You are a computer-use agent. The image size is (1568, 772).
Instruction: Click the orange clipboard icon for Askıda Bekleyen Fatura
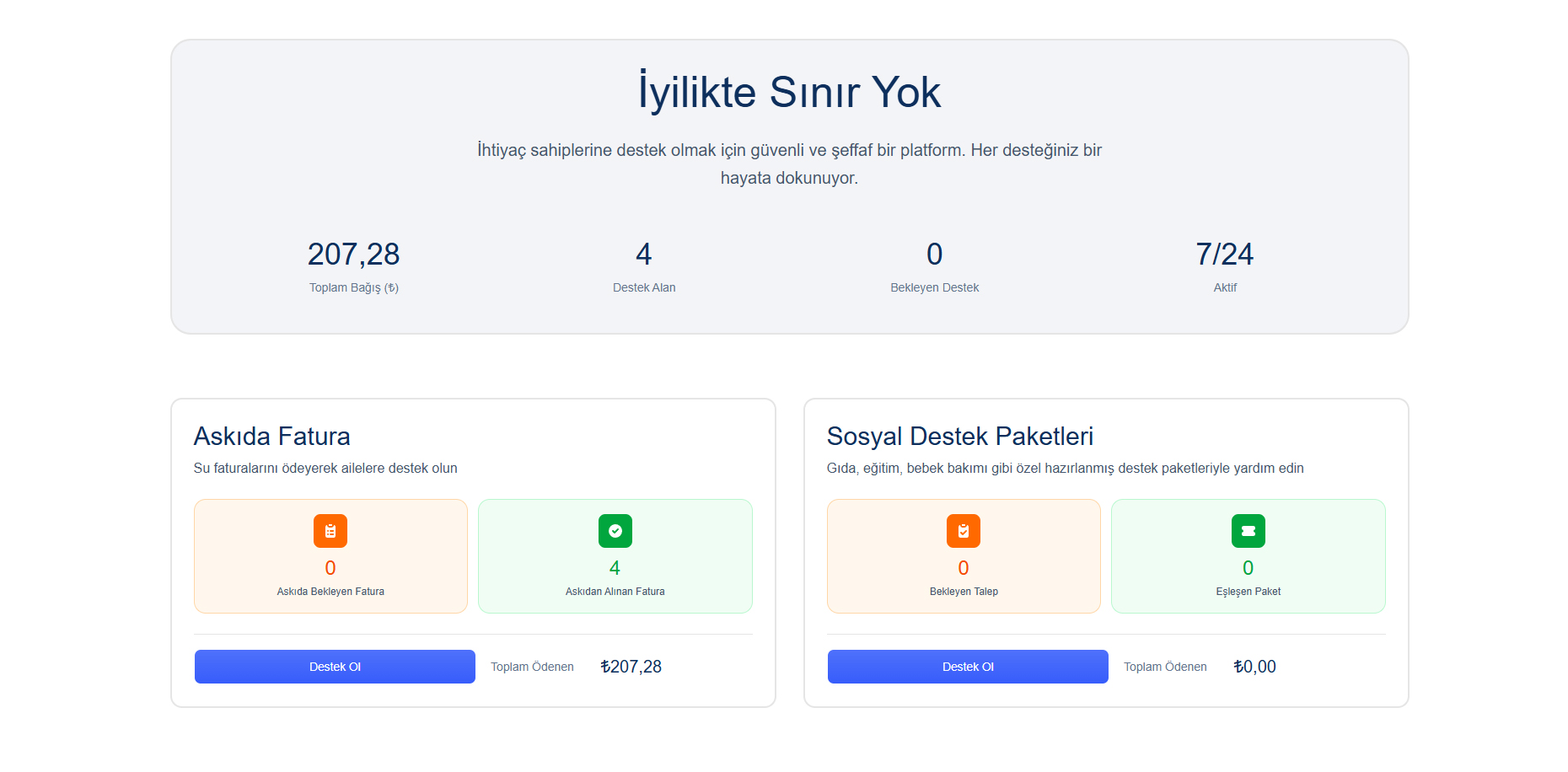pyautogui.click(x=330, y=531)
